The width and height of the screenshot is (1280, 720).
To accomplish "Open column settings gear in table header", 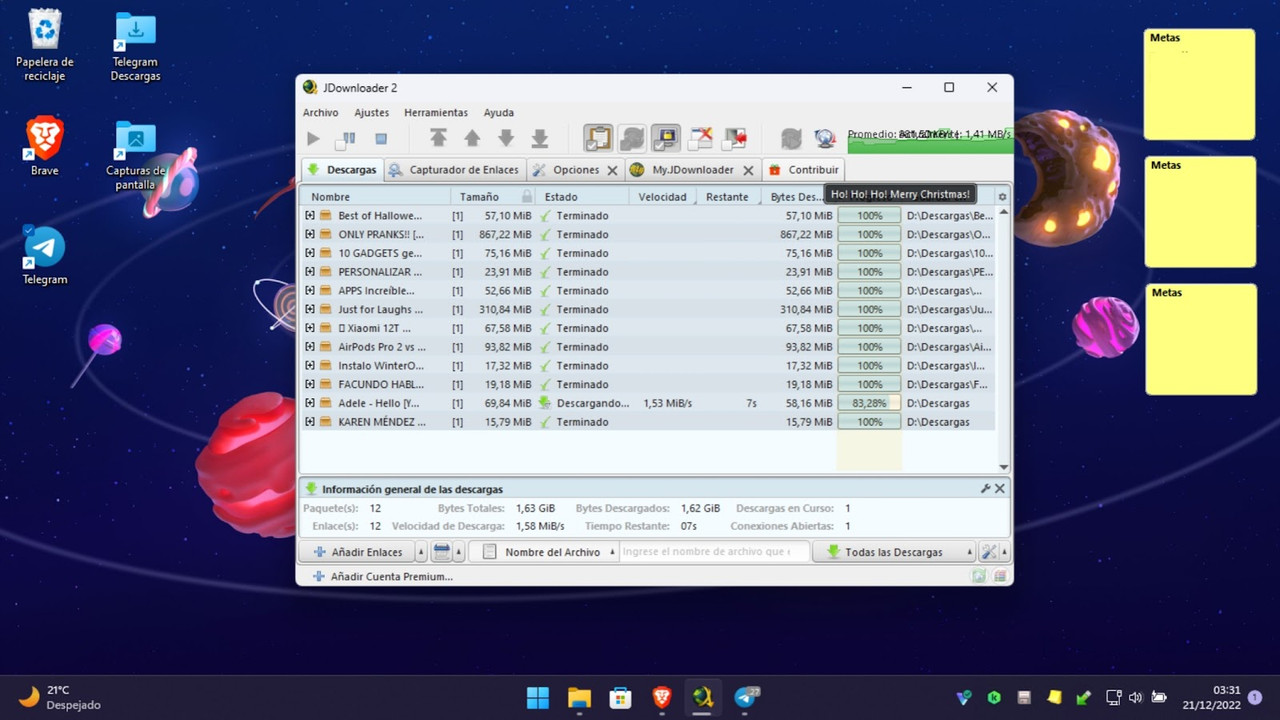I will [x=1003, y=197].
